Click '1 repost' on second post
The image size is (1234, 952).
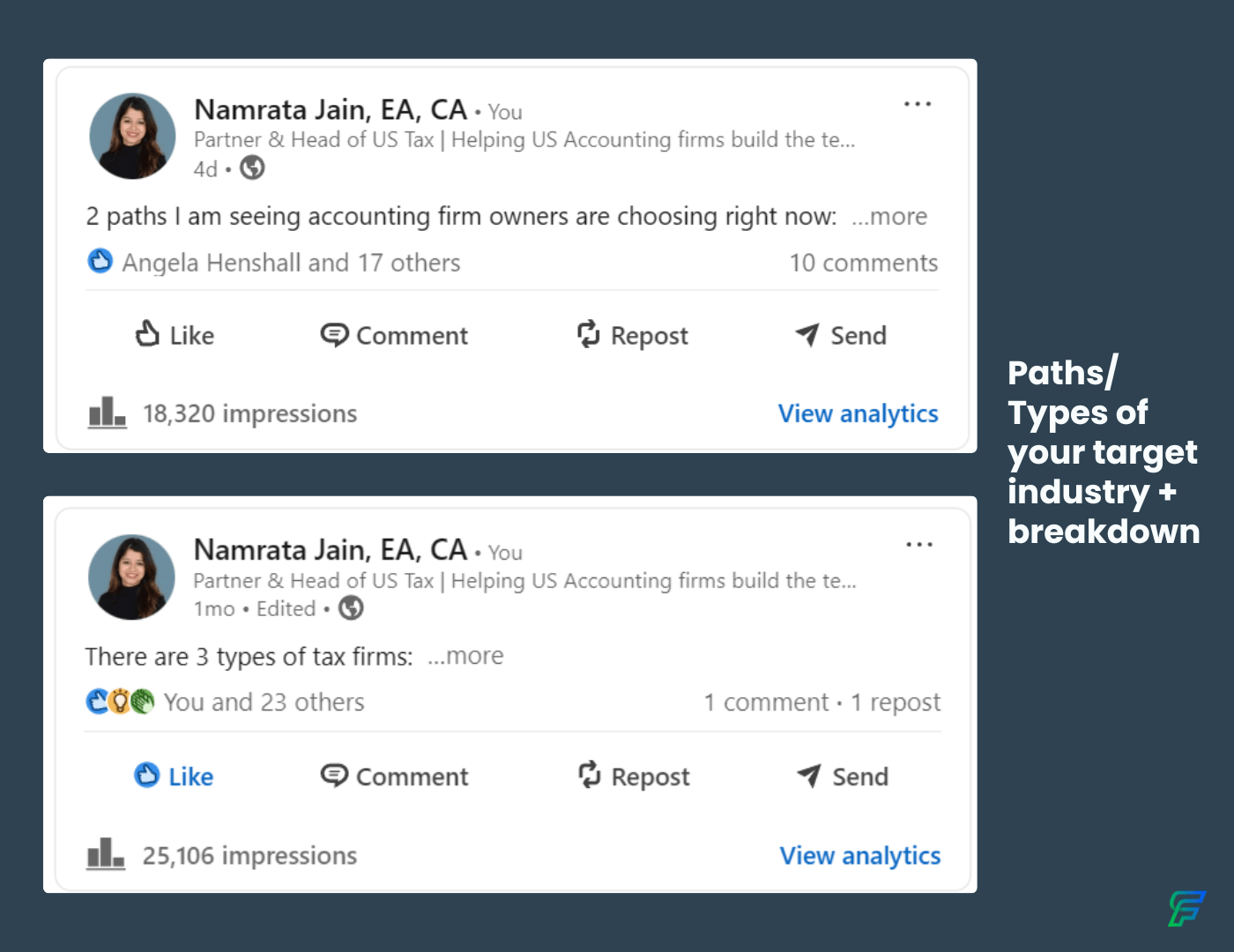pyautogui.click(x=896, y=702)
